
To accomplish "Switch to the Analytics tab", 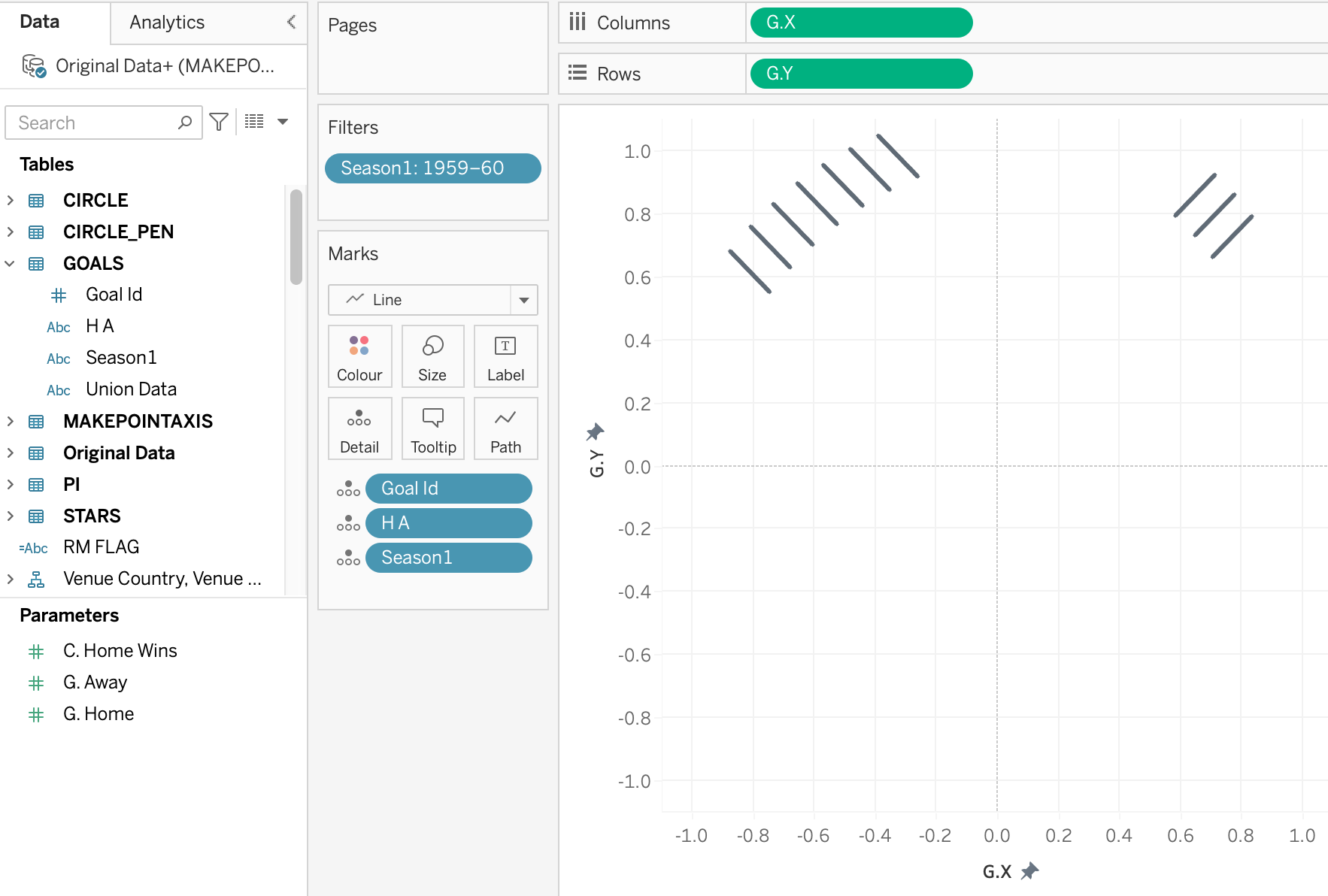I will (167, 23).
